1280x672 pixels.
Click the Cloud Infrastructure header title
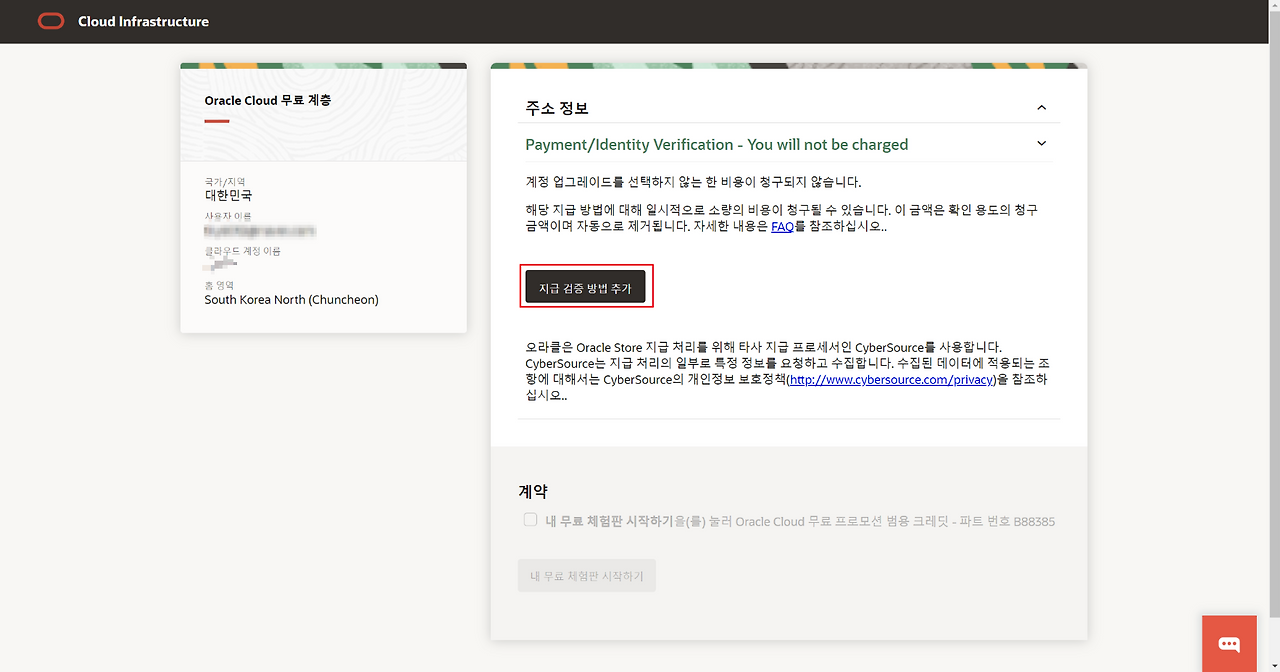point(143,21)
